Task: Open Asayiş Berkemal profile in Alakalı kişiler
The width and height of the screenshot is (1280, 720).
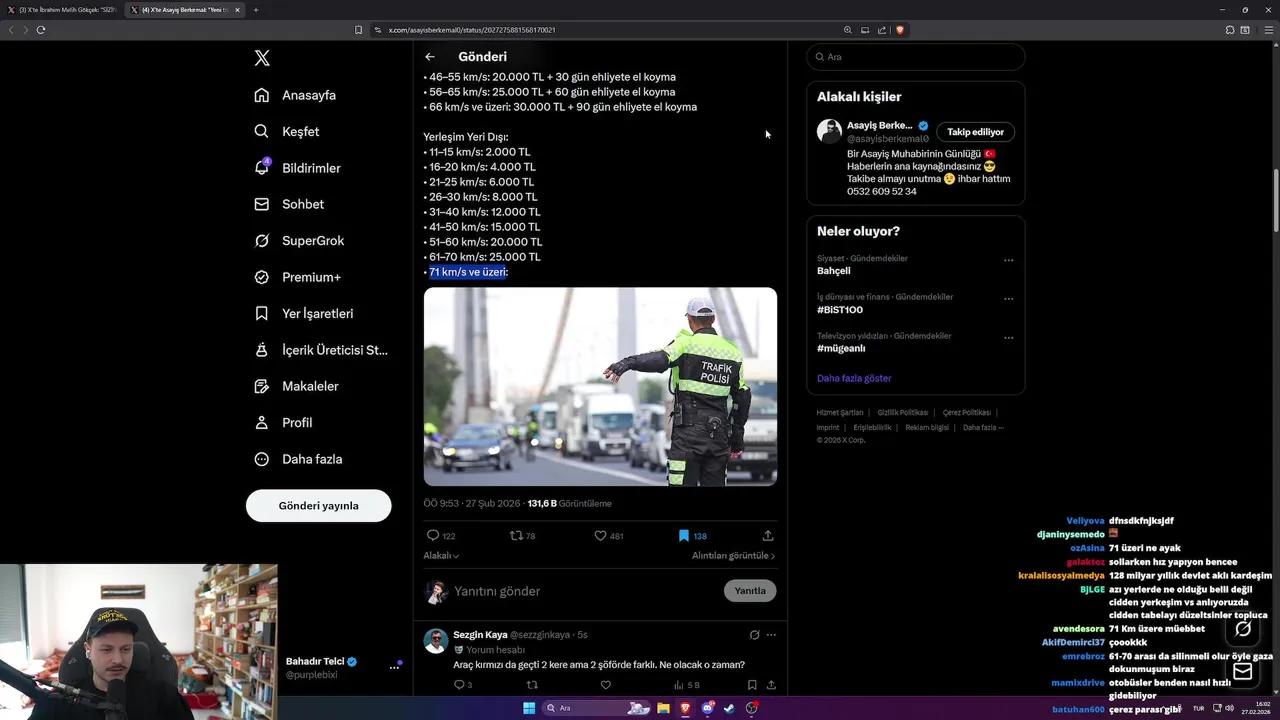Action: point(880,126)
